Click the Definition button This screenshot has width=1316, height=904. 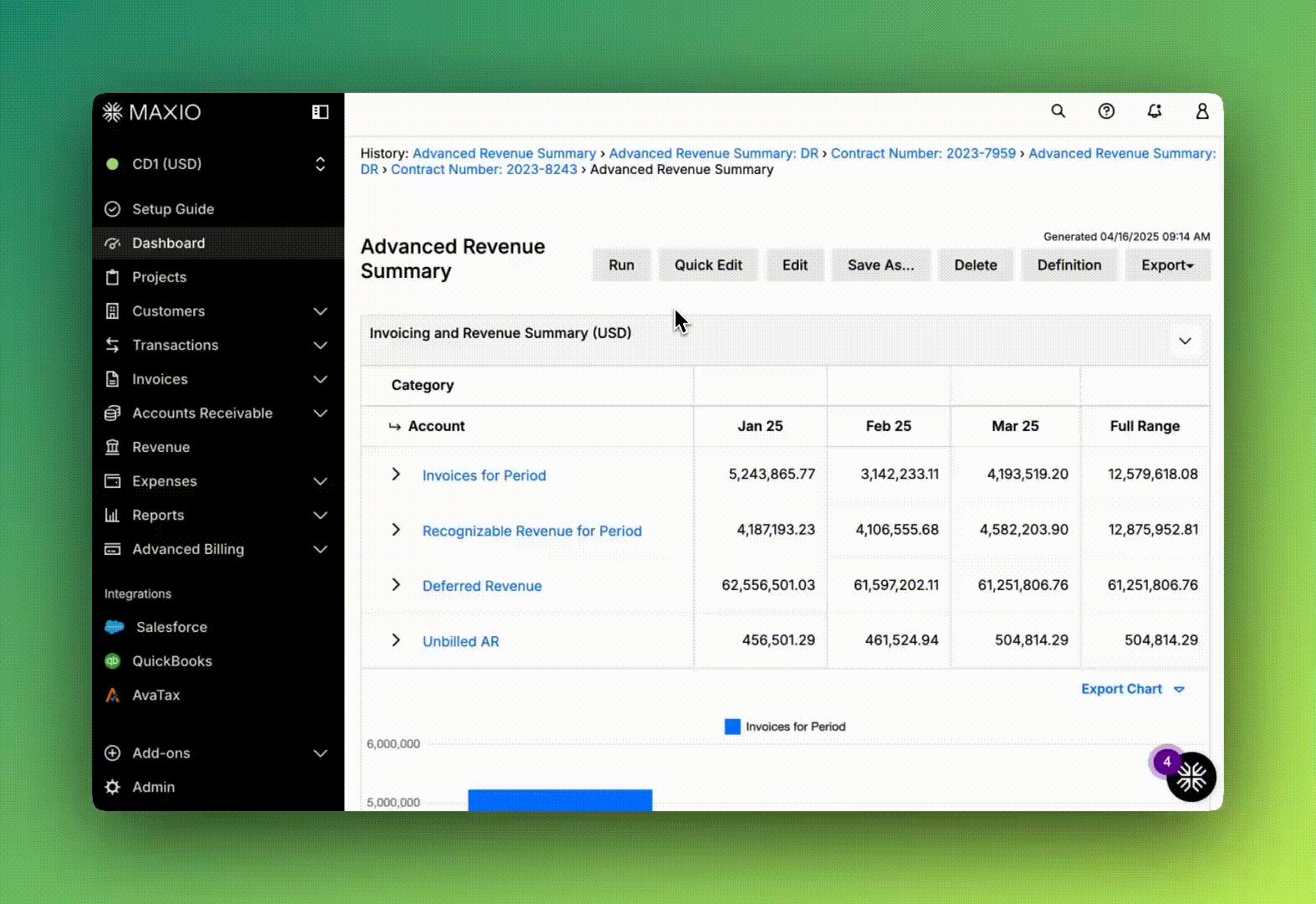tap(1069, 265)
